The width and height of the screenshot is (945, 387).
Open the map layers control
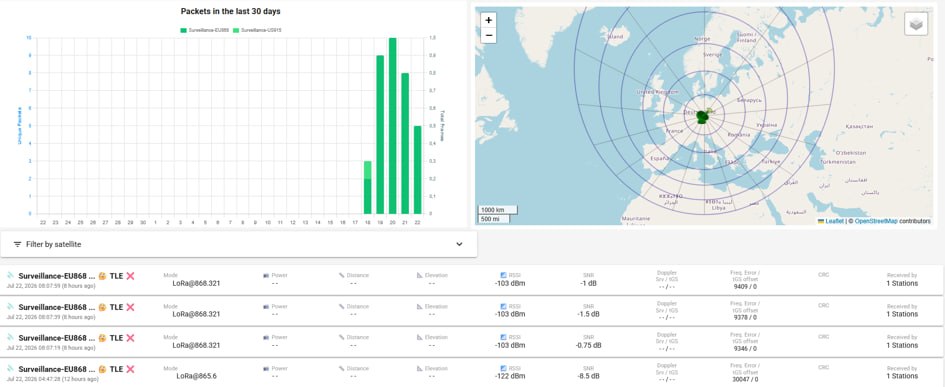point(915,25)
